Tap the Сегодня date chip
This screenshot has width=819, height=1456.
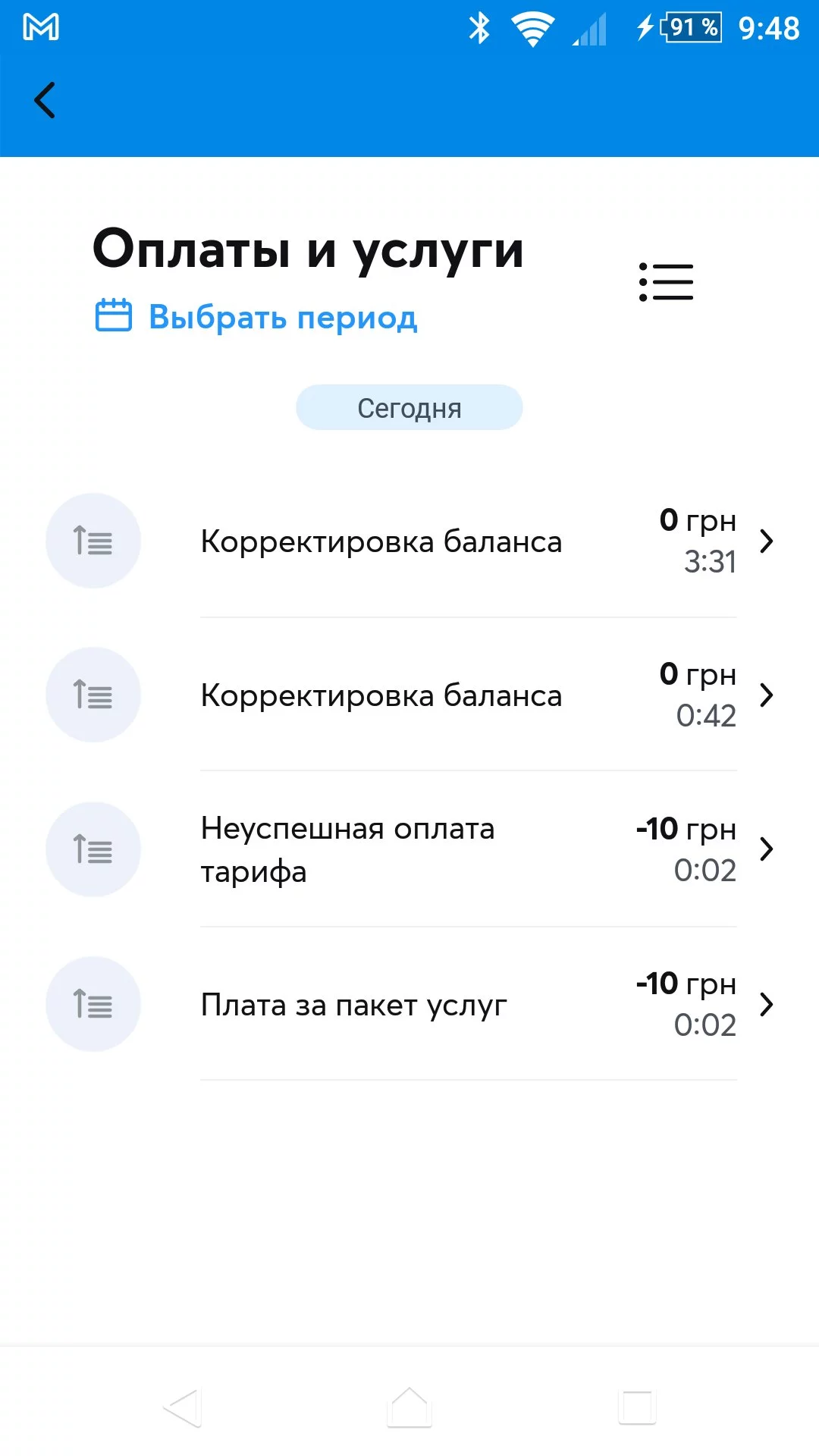tap(409, 408)
